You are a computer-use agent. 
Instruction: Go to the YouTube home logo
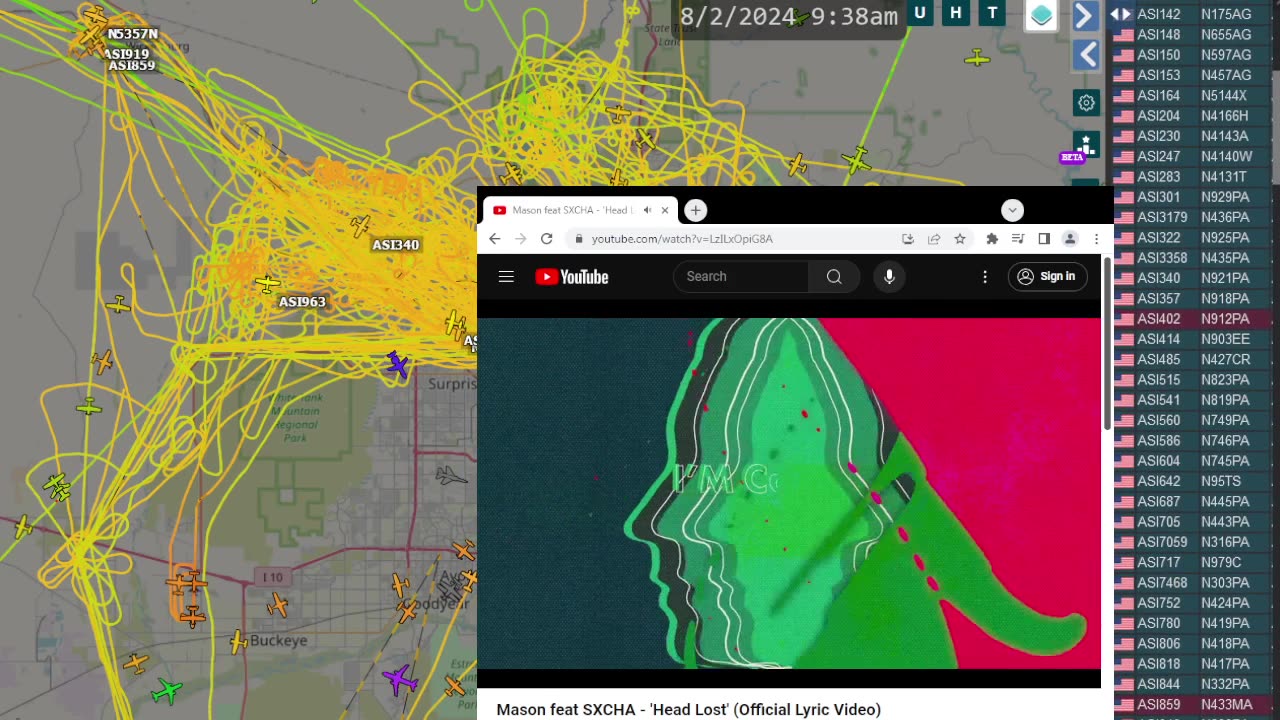[x=572, y=277]
